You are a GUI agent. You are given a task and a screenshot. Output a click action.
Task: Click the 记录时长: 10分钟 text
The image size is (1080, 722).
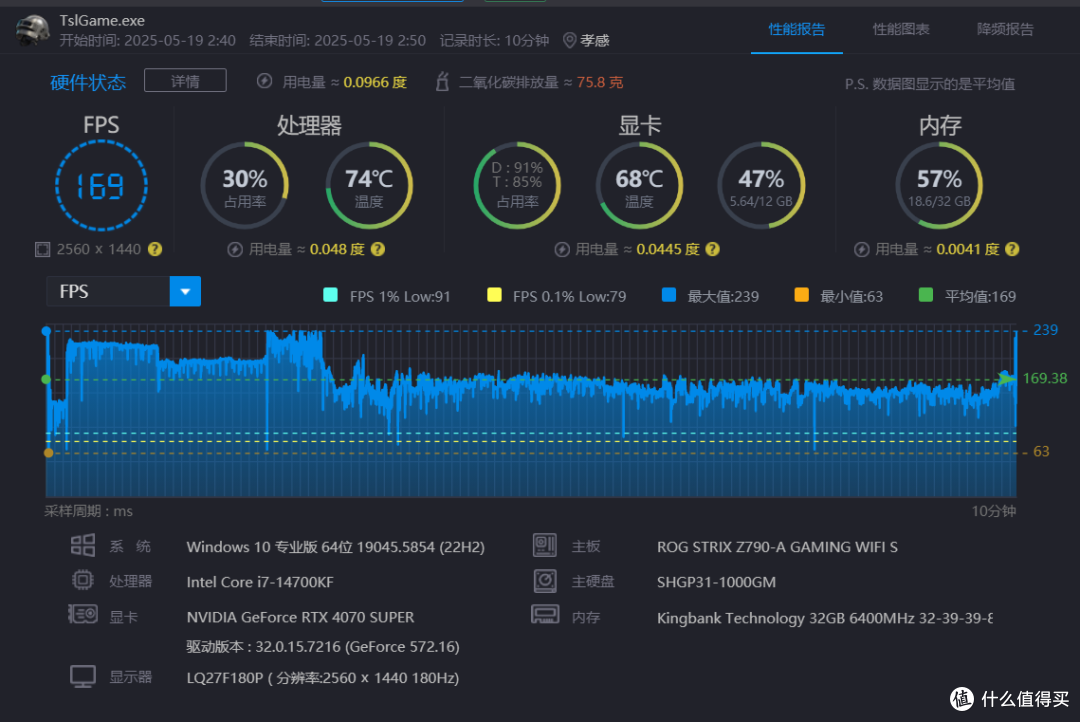[x=495, y=41]
